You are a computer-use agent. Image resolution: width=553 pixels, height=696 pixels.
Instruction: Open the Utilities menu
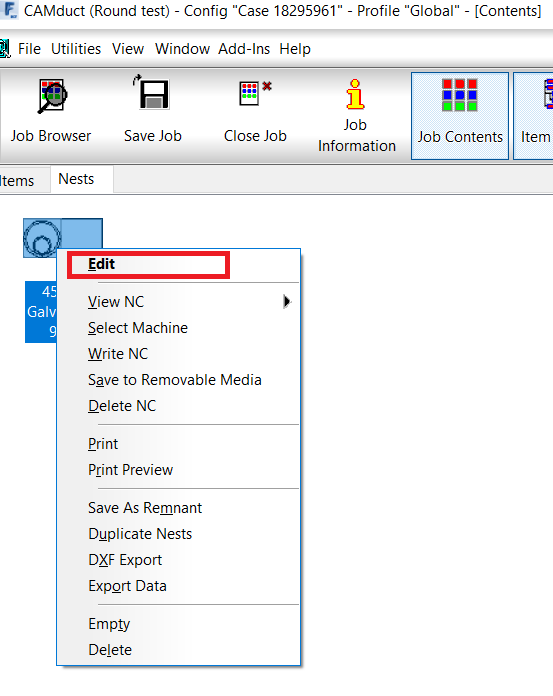tap(76, 49)
